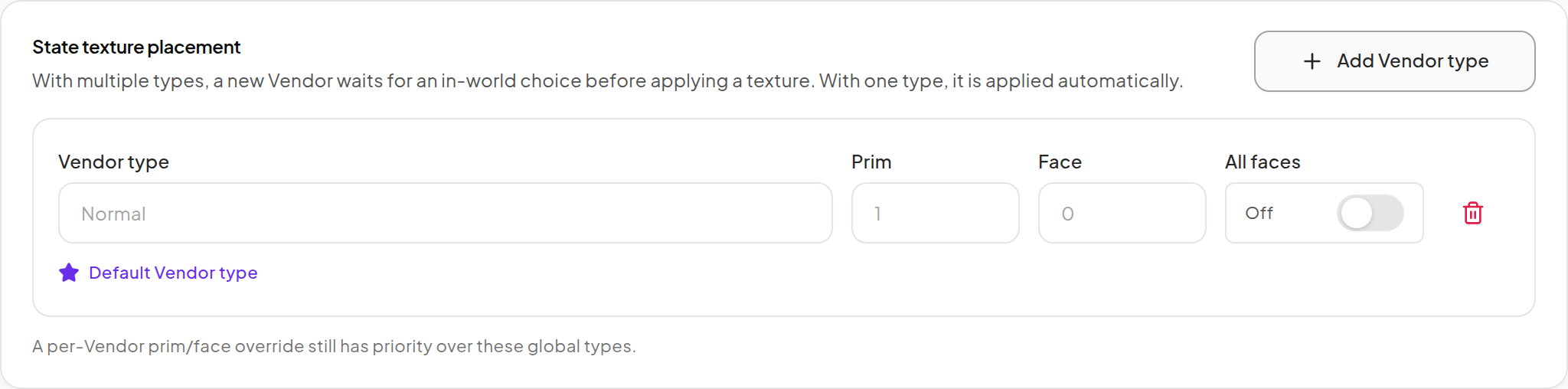Click the multiple types description text
Image resolution: width=1568 pixels, height=389 pixels.
coord(607,81)
